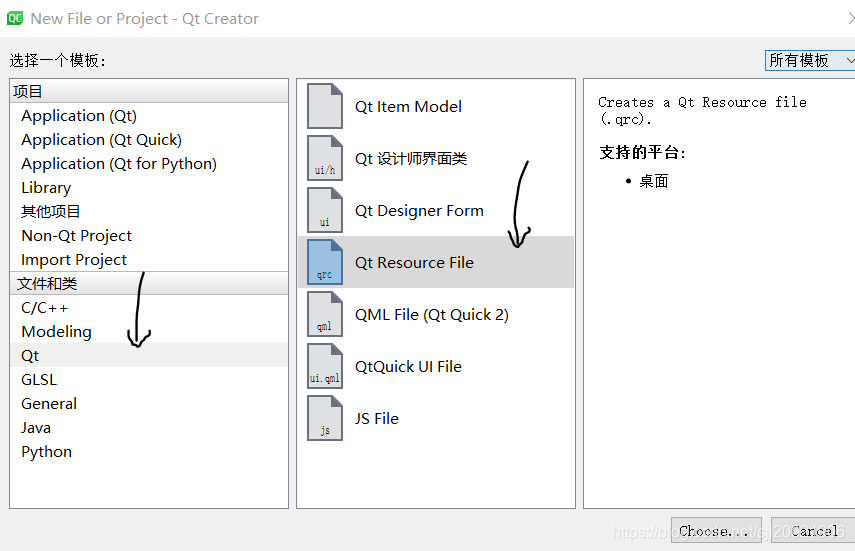
Task: Click the ui.qml file icon
Action: point(325,366)
